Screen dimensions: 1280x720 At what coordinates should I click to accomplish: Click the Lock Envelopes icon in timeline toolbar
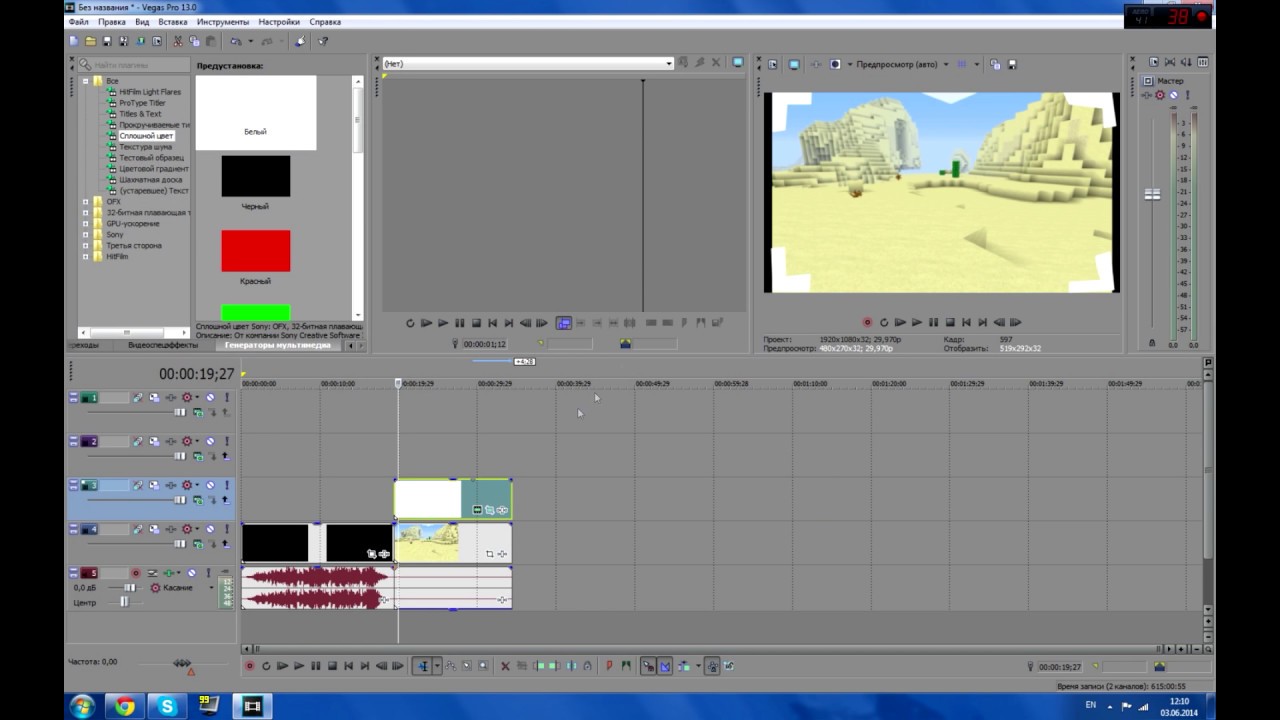[713, 666]
